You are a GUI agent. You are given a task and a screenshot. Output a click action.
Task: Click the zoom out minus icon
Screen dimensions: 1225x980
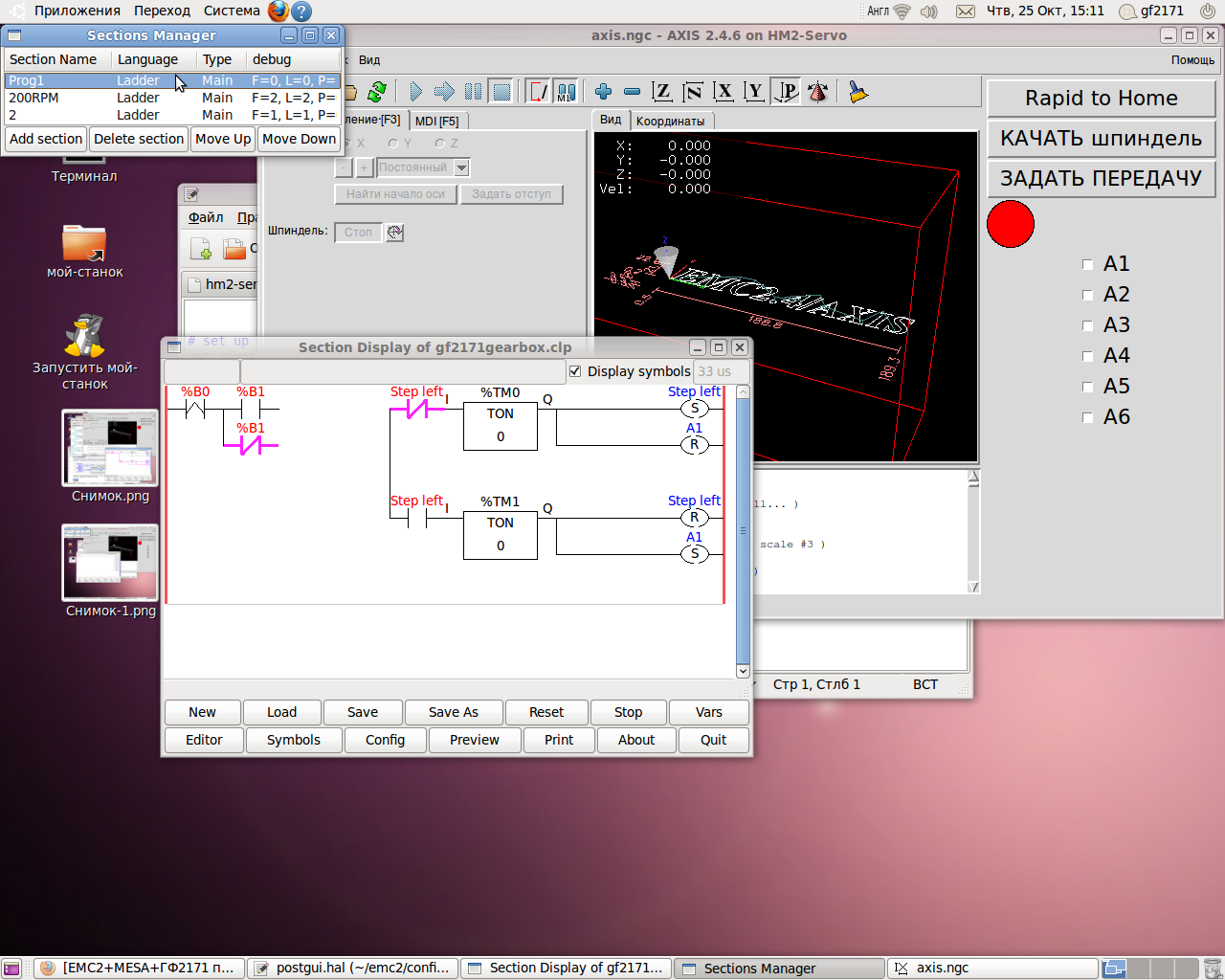coord(632,92)
